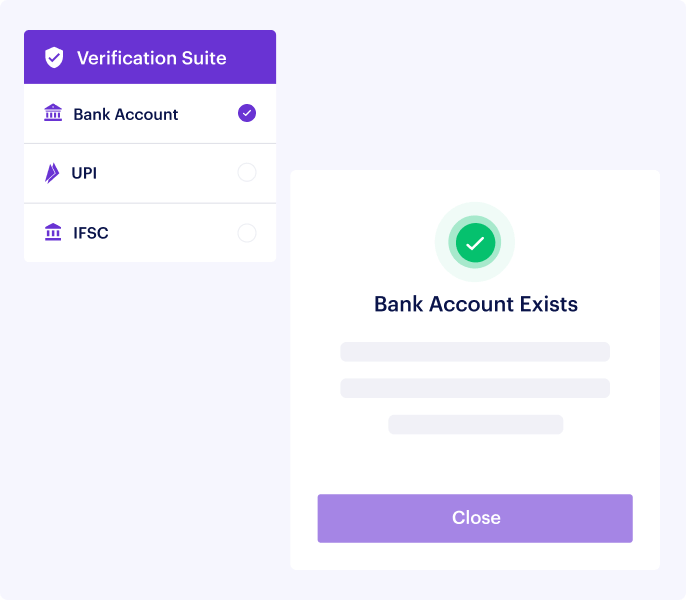Click the bank icon beside IFSC
Screen dimensions: 686x600
[x=53, y=233]
